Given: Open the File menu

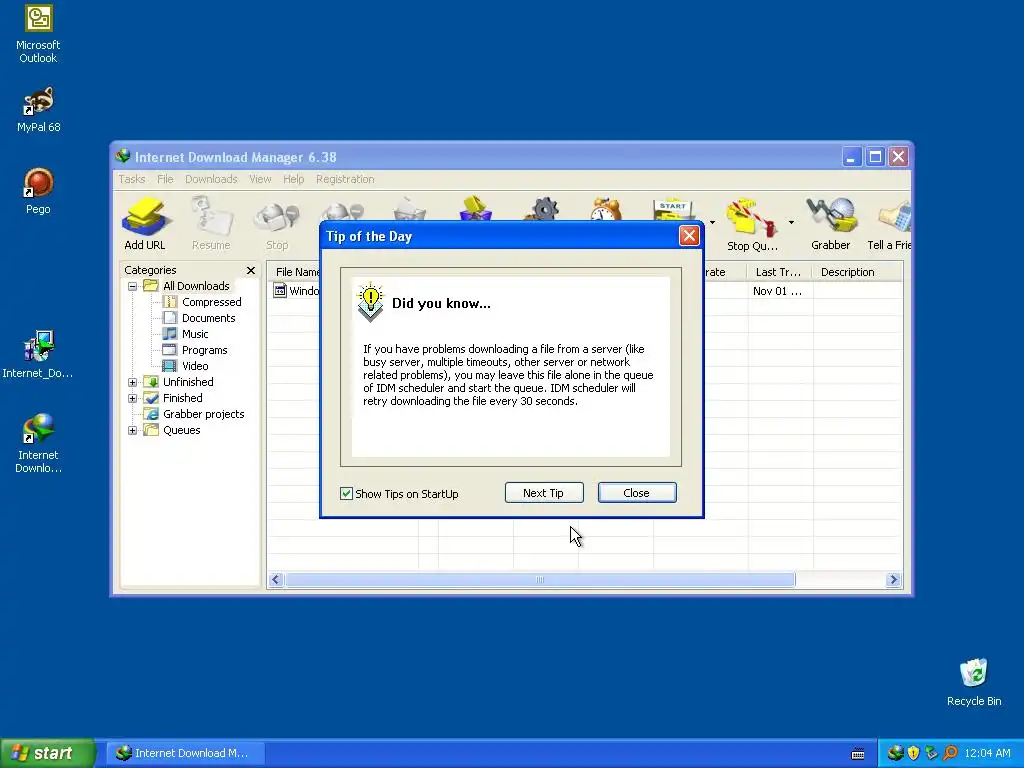Looking at the screenshot, I should point(165,179).
